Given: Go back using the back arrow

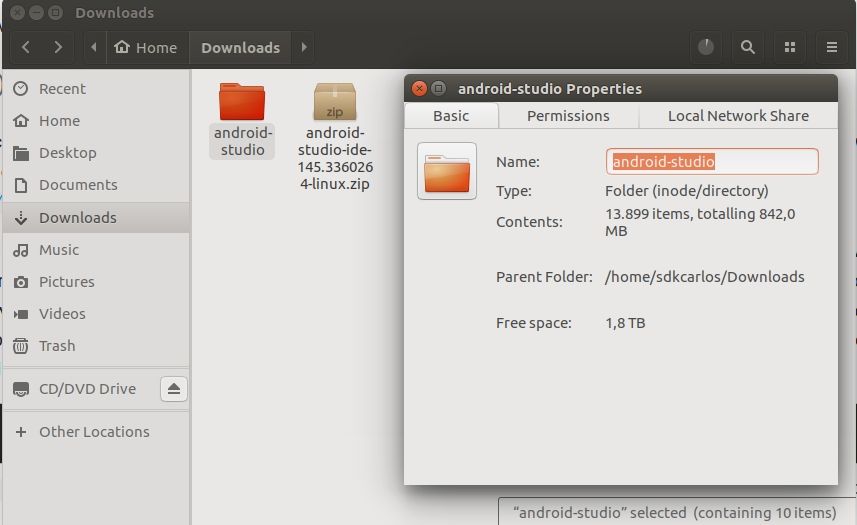Looking at the screenshot, I should pos(26,48).
